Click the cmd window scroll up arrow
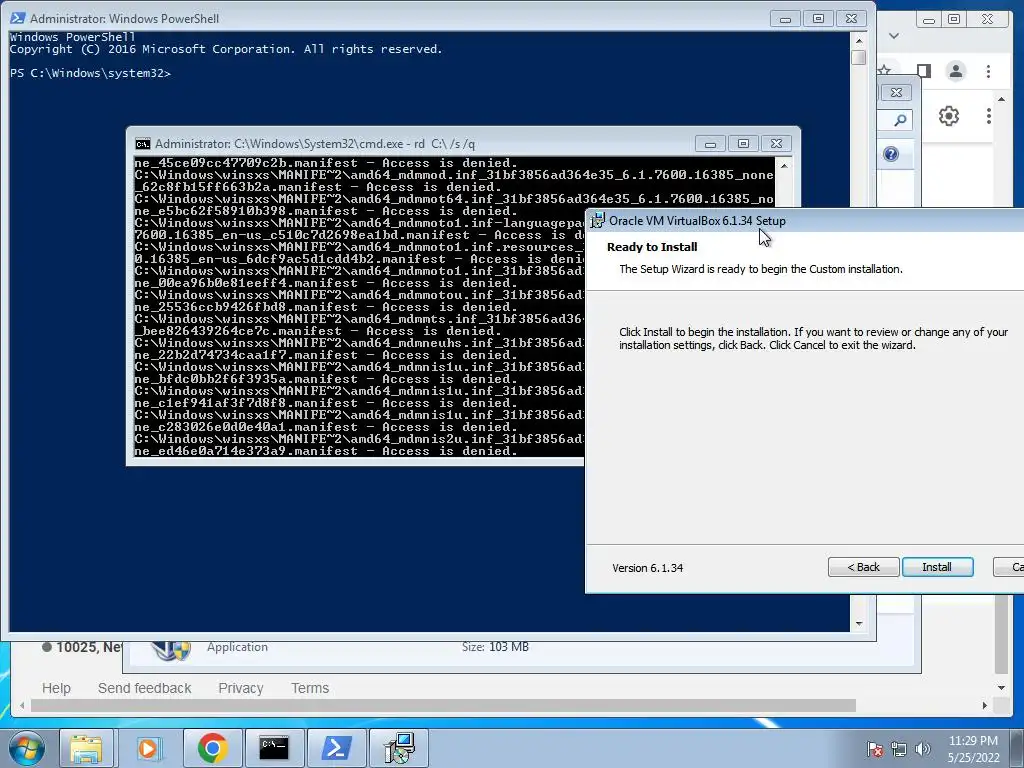The height and width of the screenshot is (768, 1024). click(784, 166)
